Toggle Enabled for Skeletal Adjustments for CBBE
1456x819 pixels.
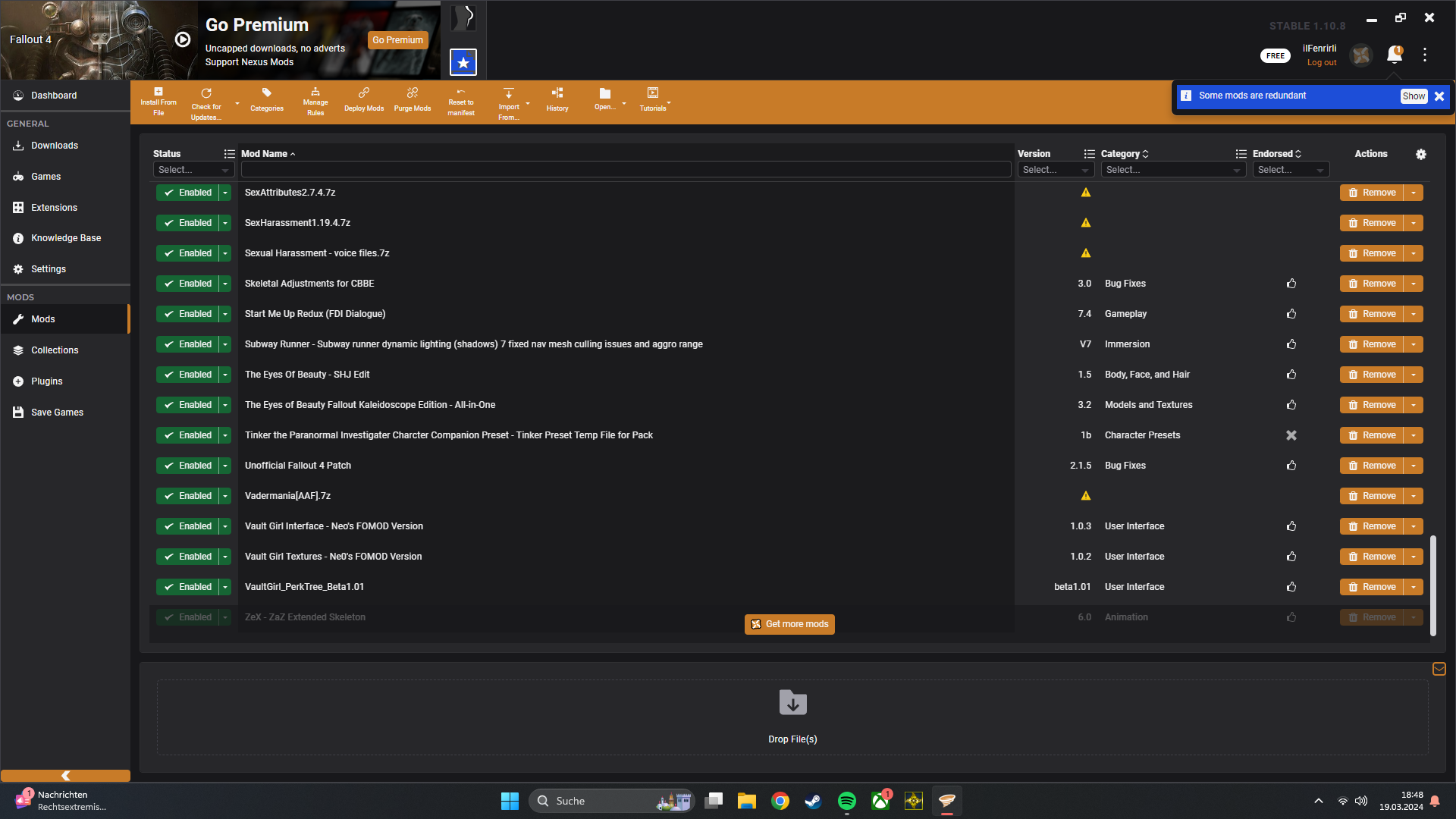click(187, 284)
